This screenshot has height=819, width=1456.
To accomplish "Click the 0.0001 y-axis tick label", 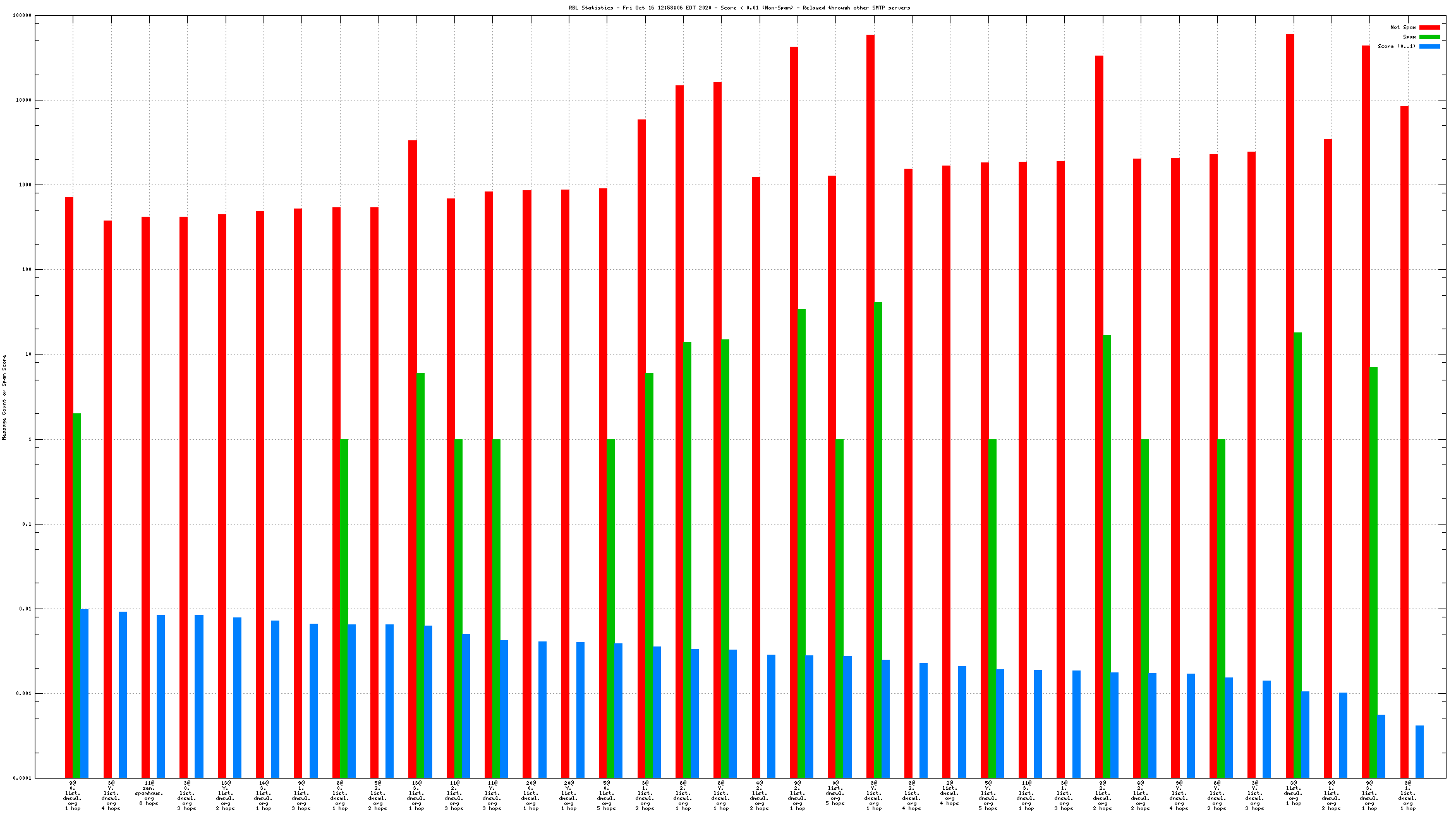I will pos(22,779).
